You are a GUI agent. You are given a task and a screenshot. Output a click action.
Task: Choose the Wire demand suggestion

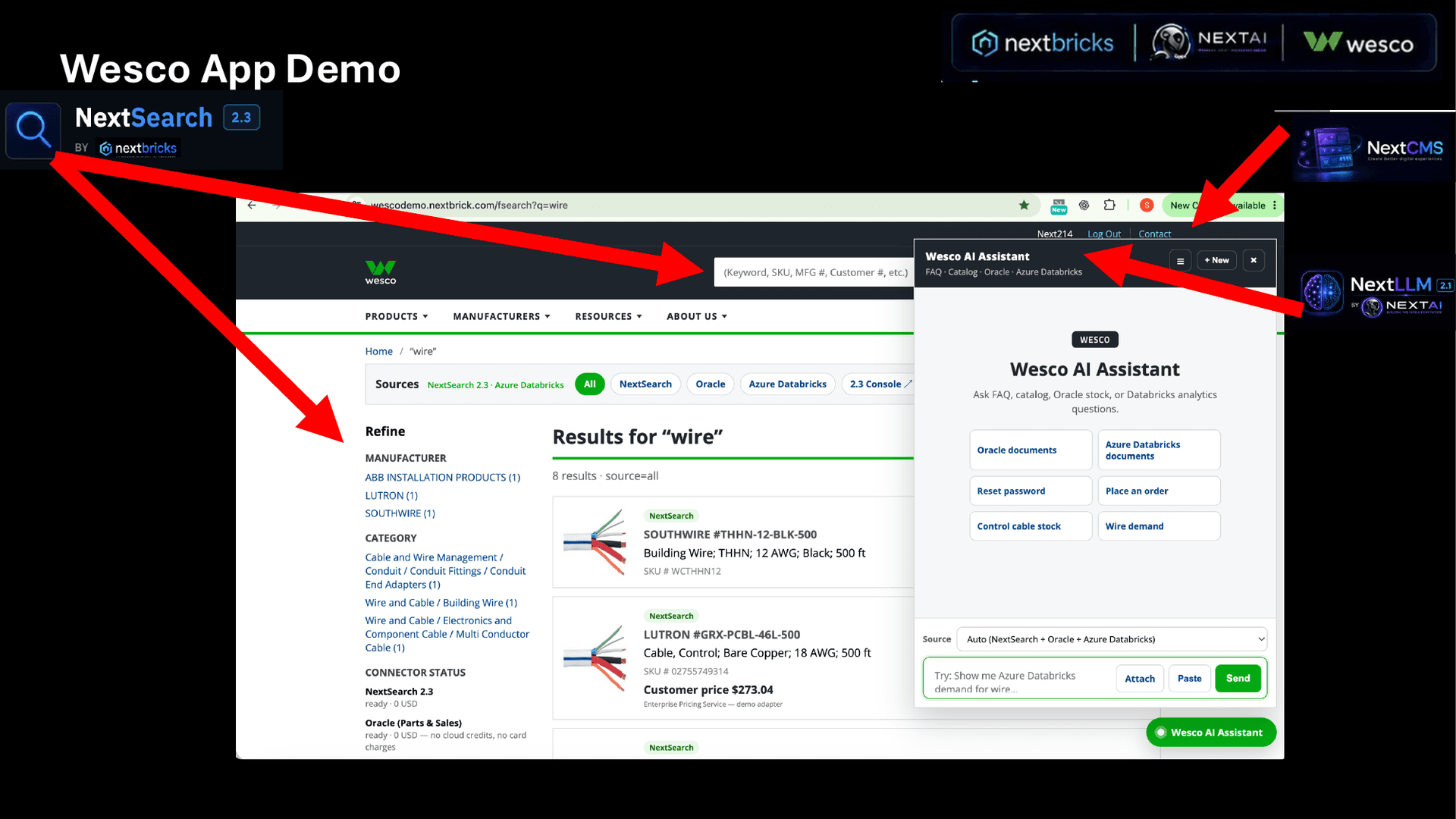point(1159,526)
